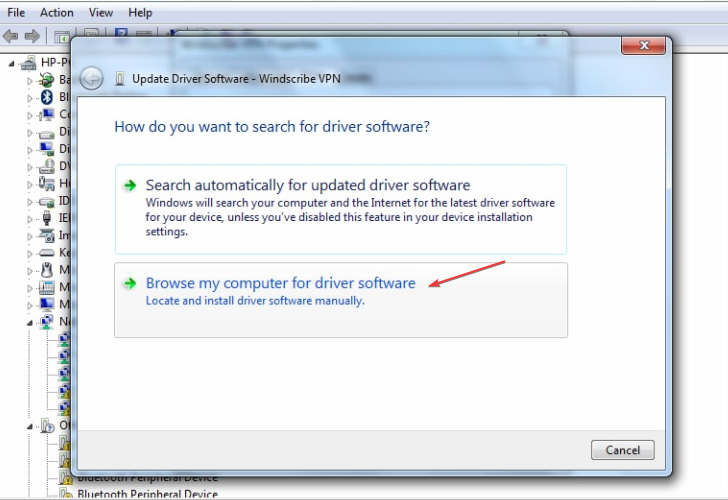Select the HP-PC computer root icon
Image resolution: width=728 pixels, height=500 pixels.
tap(29, 63)
